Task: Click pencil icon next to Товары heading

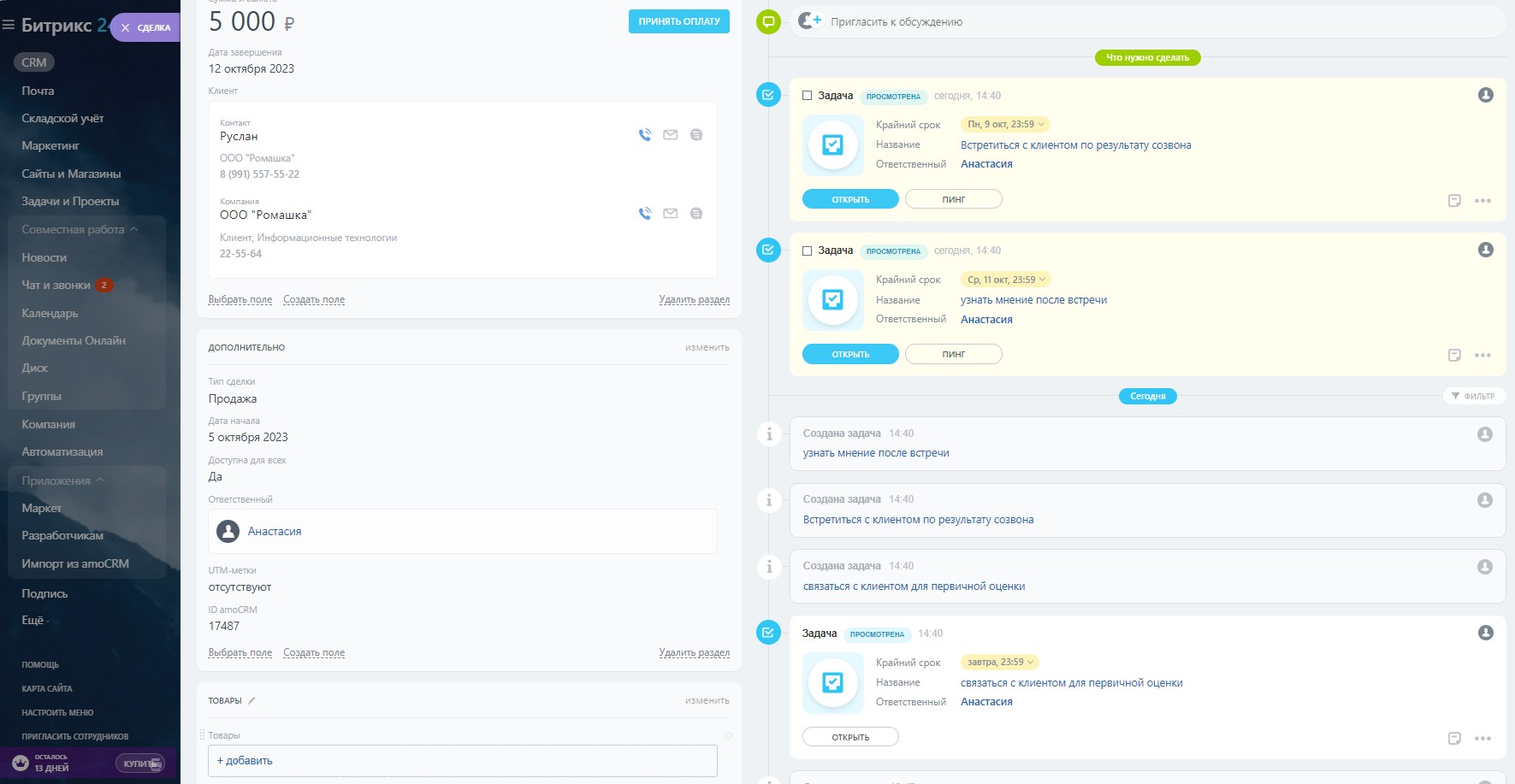Action: point(252,701)
